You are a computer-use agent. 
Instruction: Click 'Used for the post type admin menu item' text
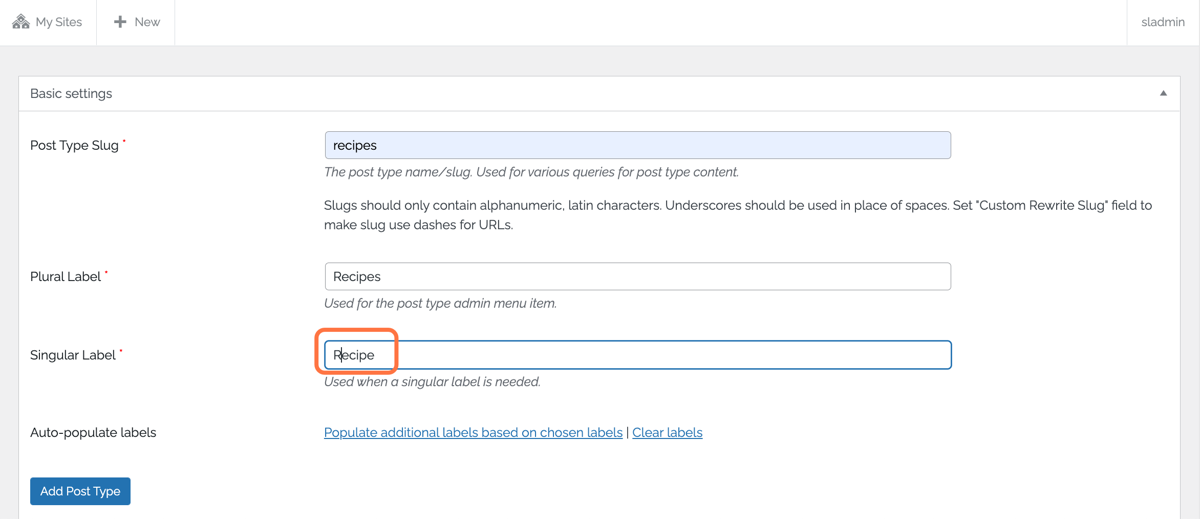[440, 303]
